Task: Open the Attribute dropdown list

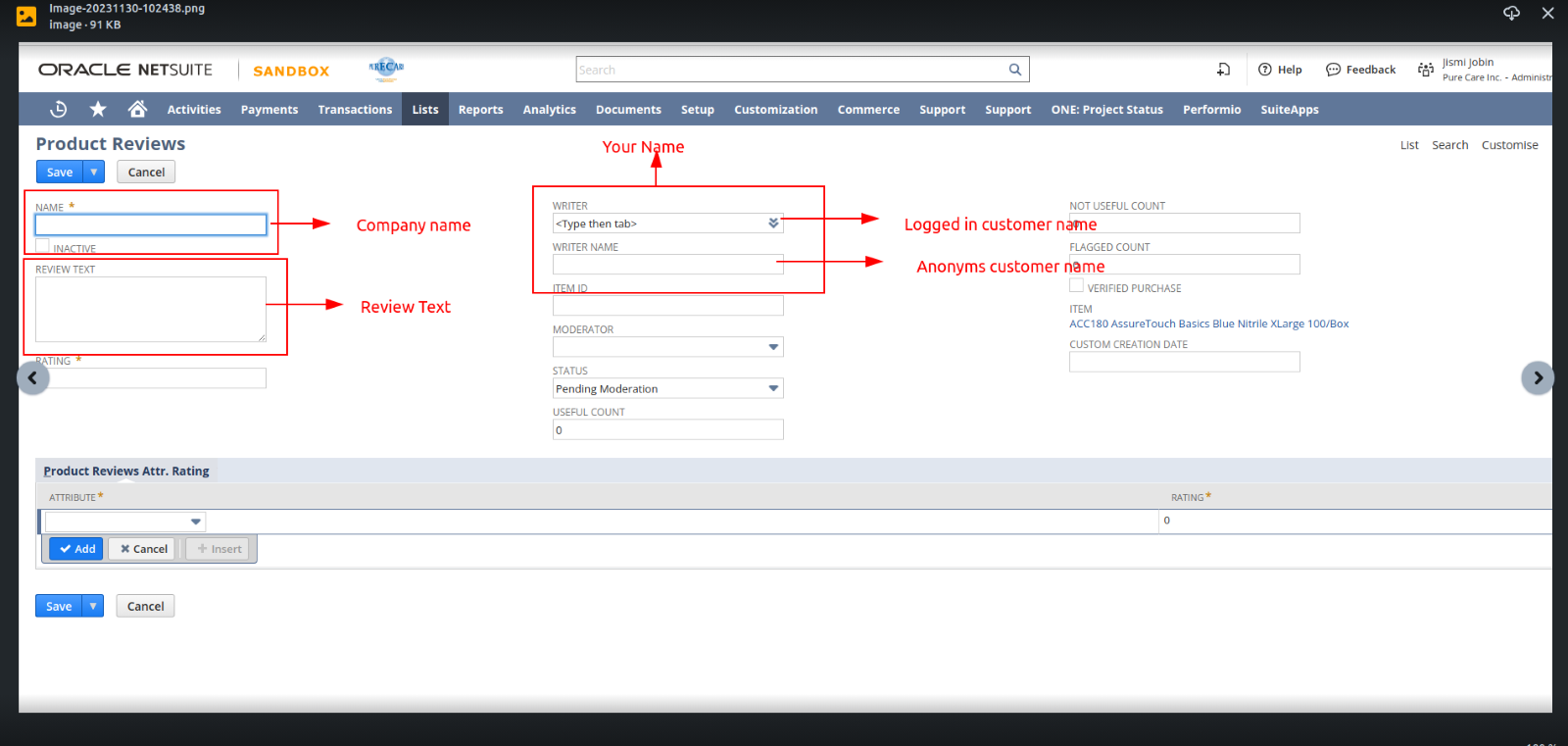Action: coord(195,522)
